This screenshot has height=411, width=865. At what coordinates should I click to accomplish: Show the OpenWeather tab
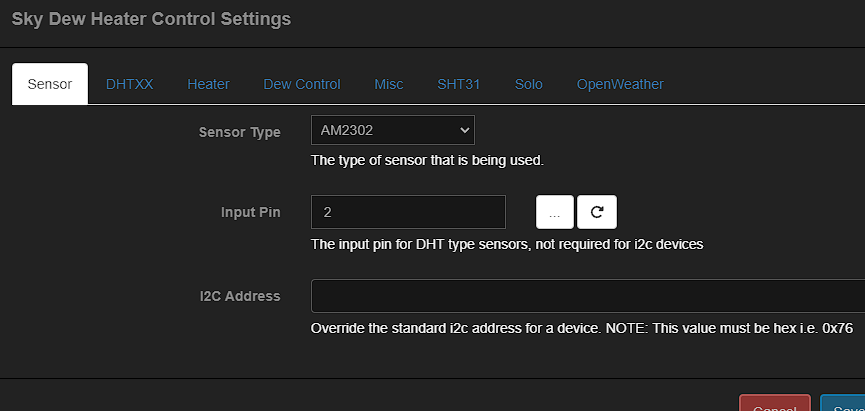pyautogui.click(x=620, y=84)
